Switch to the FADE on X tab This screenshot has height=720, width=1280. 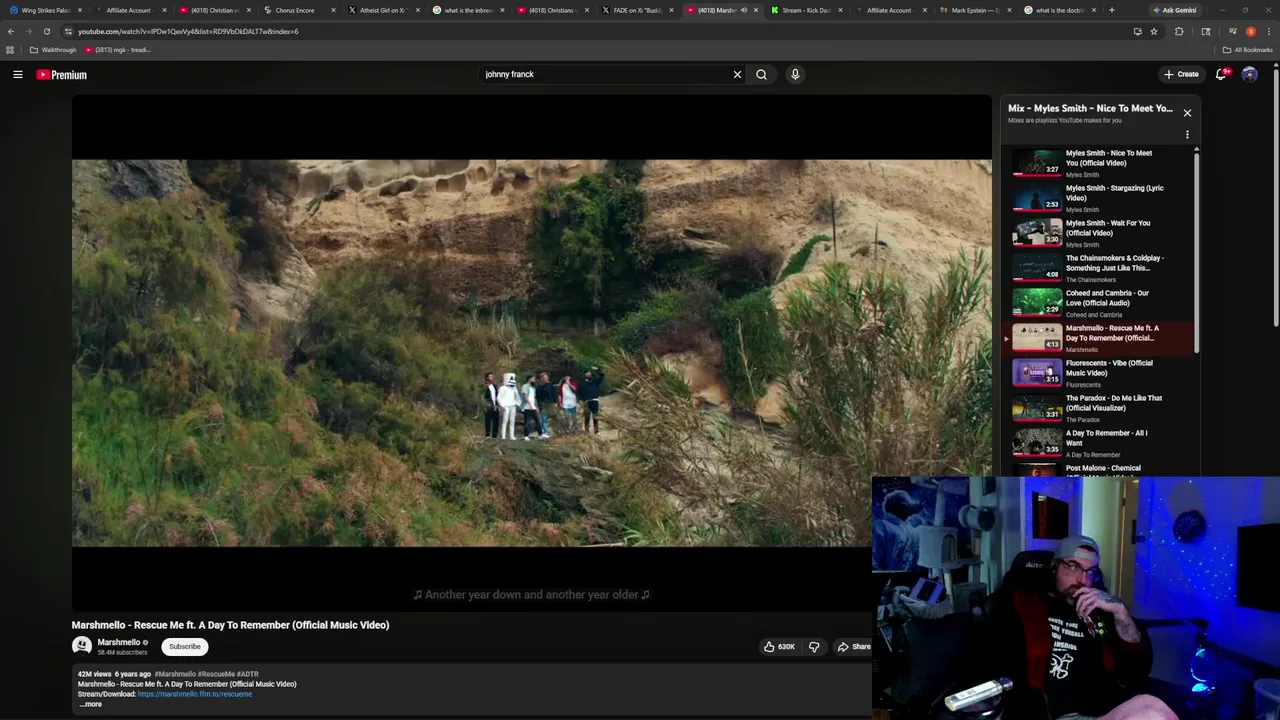[x=636, y=10]
